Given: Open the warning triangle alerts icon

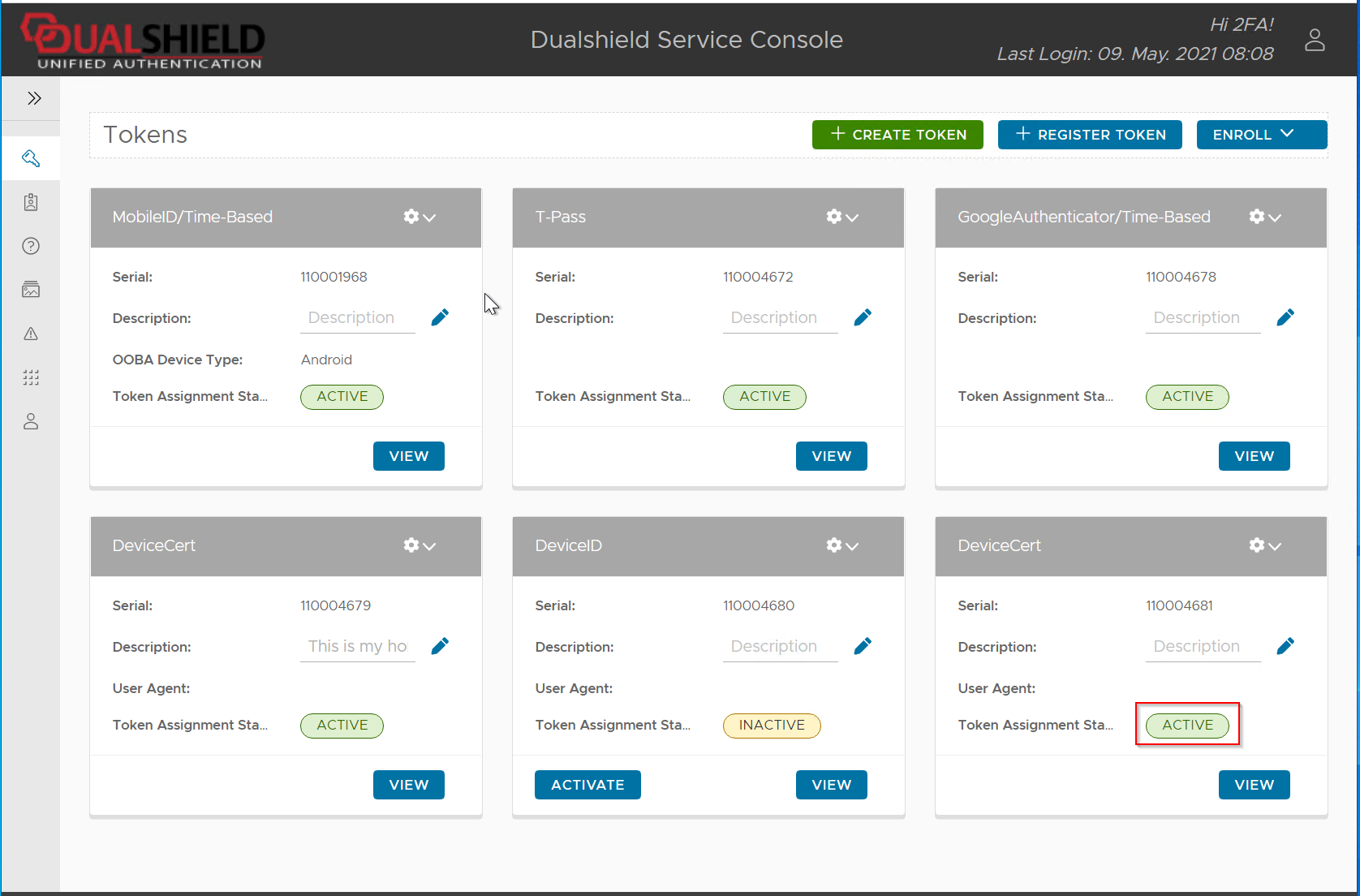Looking at the screenshot, I should pyautogui.click(x=31, y=334).
